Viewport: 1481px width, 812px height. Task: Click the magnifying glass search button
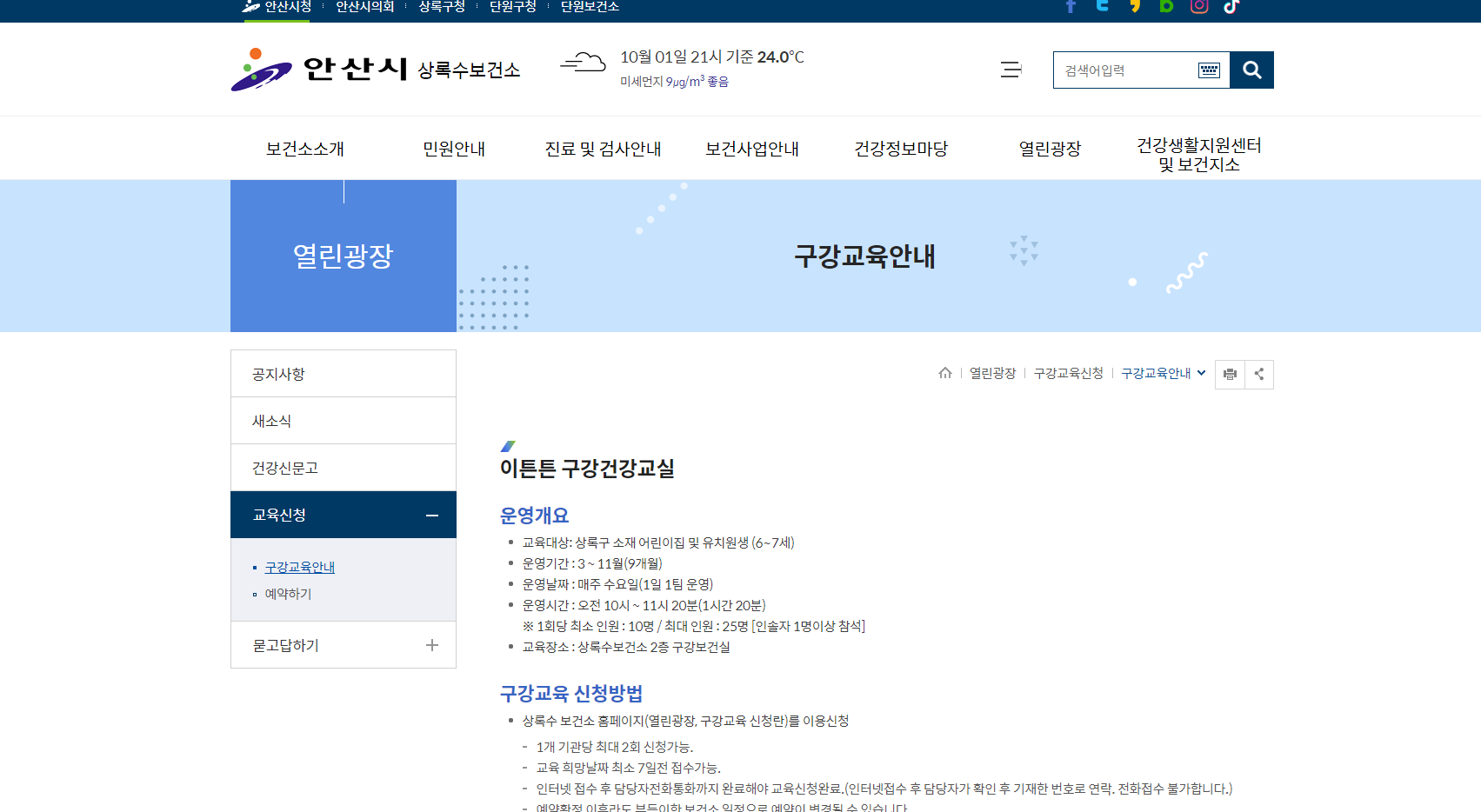(x=1251, y=70)
